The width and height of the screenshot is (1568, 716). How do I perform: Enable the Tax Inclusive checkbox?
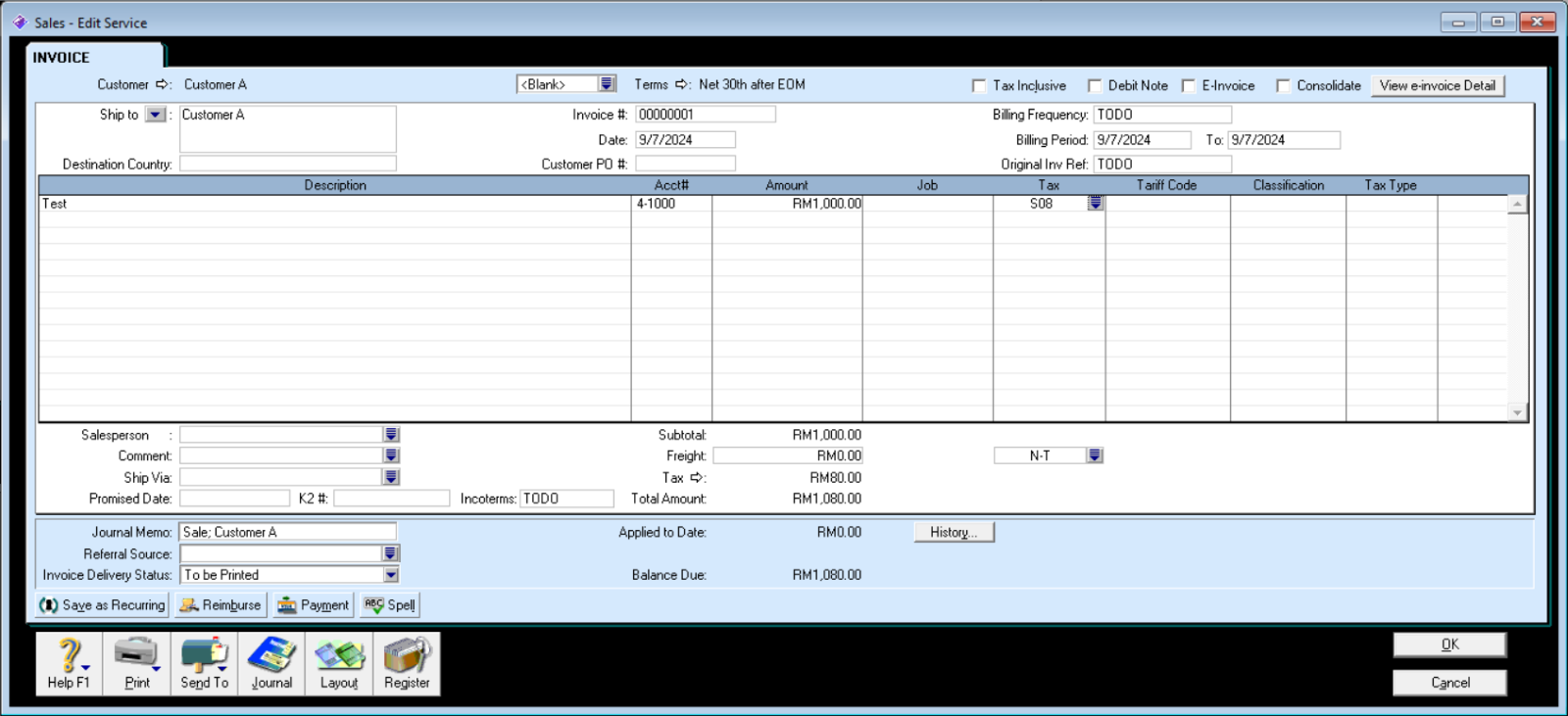[979, 86]
